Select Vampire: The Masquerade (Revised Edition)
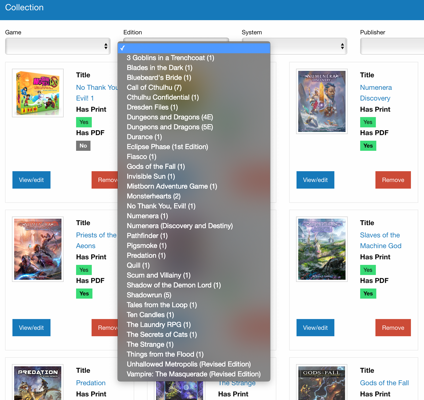Screen dimensions: 424x400 [194, 374]
